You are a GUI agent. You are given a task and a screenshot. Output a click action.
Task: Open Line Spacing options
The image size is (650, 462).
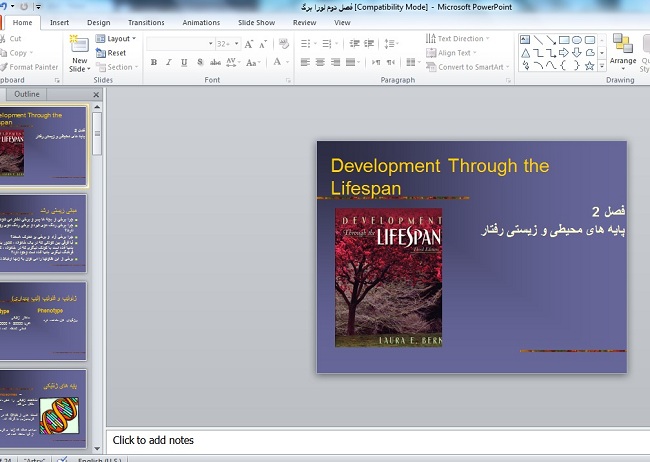tap(391, 44)
